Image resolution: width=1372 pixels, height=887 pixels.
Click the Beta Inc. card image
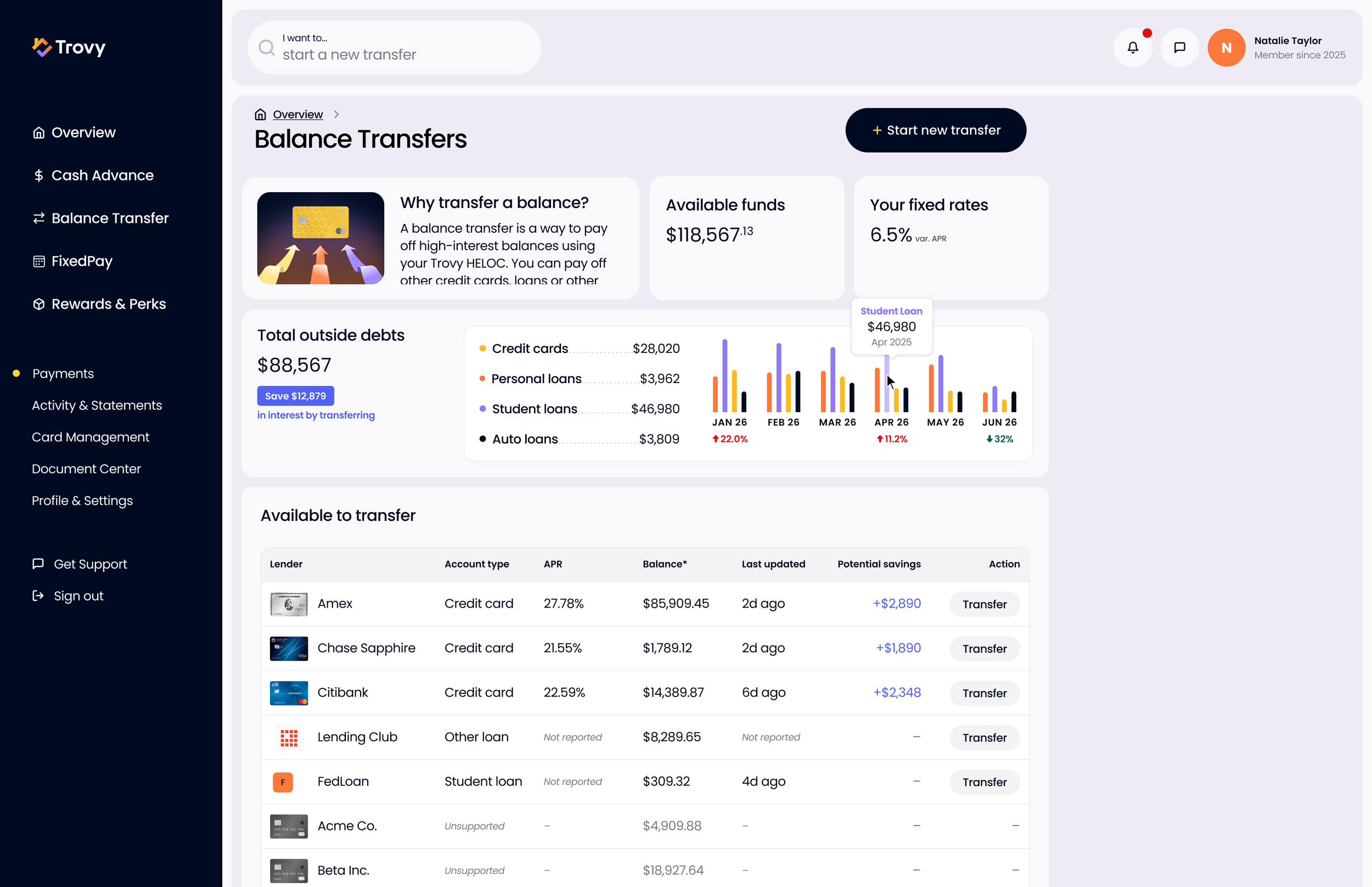[289, 871]
